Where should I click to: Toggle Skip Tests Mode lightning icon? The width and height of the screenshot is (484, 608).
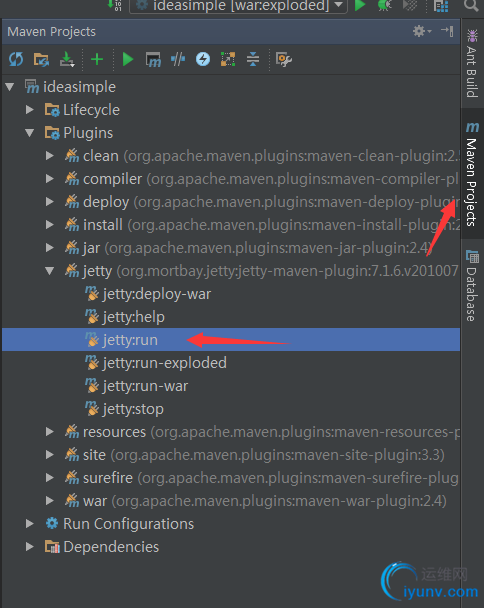(203, 59)
